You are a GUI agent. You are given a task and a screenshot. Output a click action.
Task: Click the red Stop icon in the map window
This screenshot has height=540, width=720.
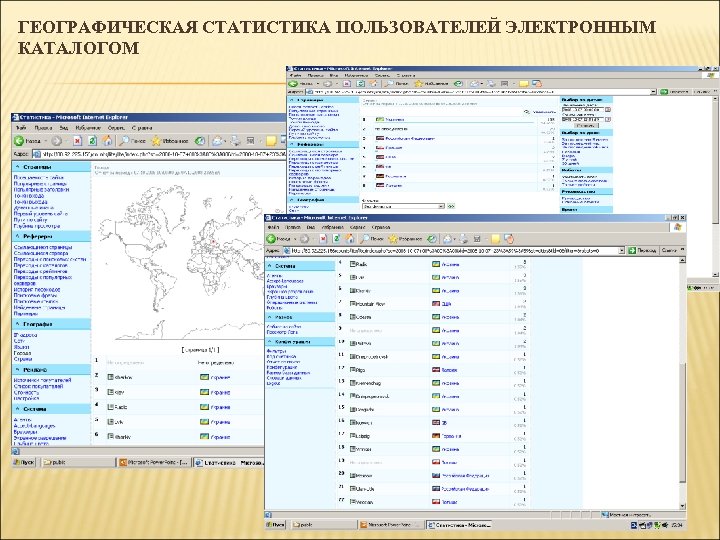[x=77, y=141]
